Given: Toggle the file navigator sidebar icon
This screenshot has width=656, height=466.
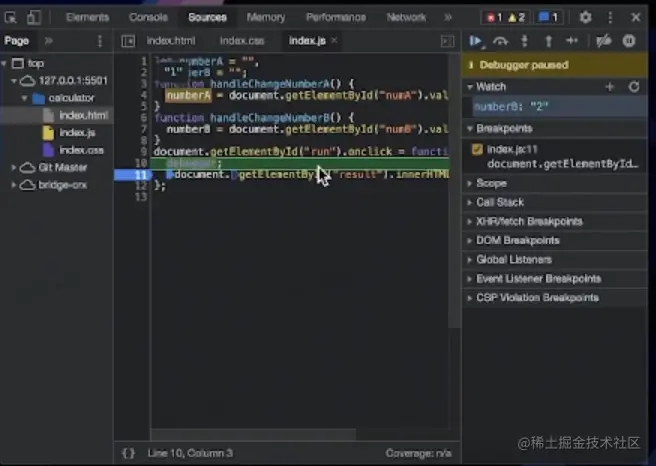Looking at the screenshot, I should (128, 41).
